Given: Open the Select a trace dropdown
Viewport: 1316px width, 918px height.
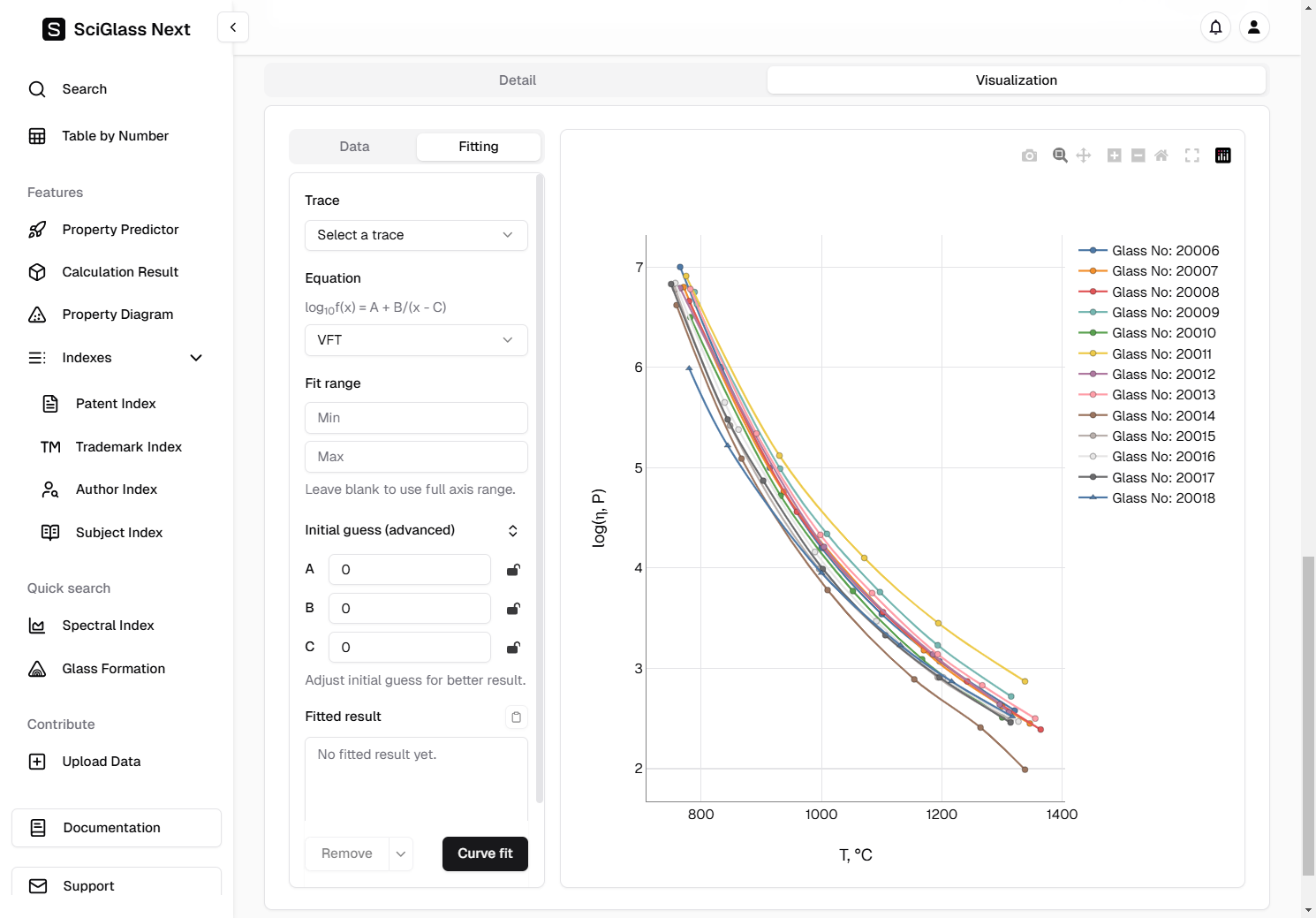Looking at the screenshot, I should click(416, 235).
